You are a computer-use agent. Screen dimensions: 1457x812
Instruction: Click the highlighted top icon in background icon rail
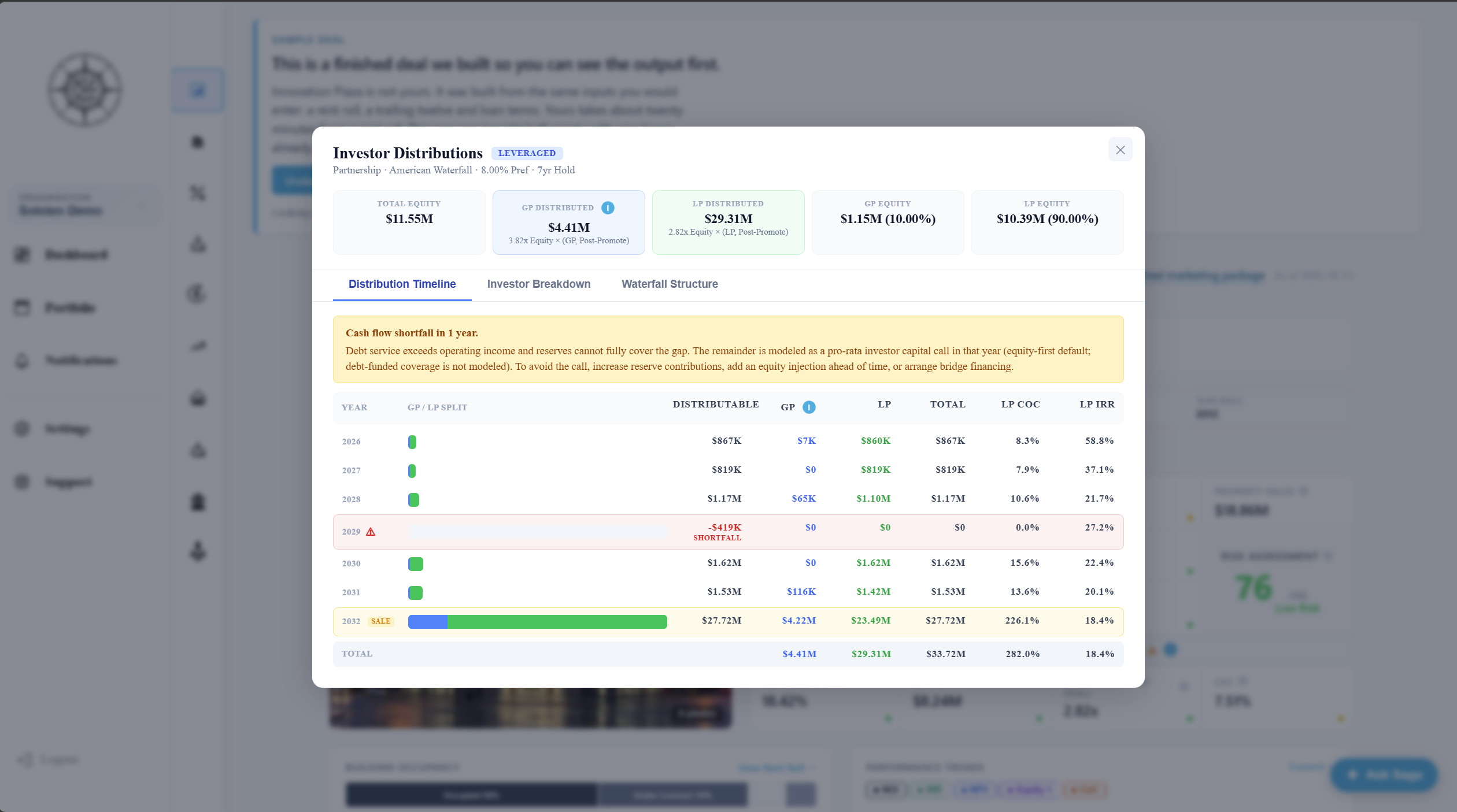point(198,90)
